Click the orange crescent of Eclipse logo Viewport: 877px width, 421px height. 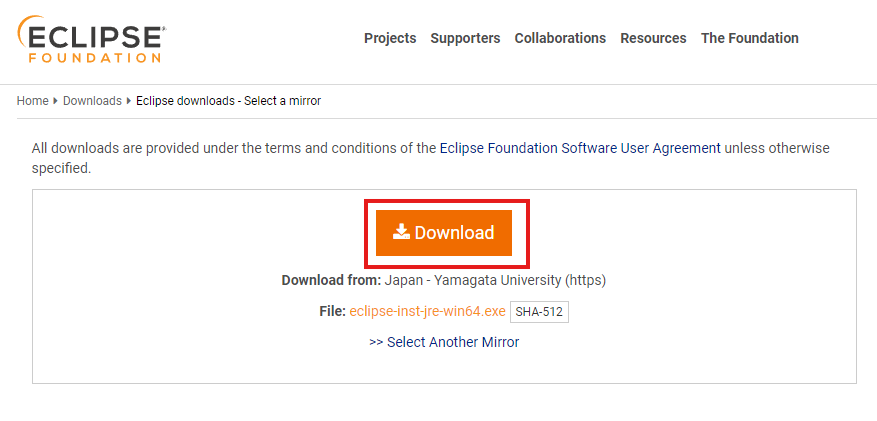25,31
